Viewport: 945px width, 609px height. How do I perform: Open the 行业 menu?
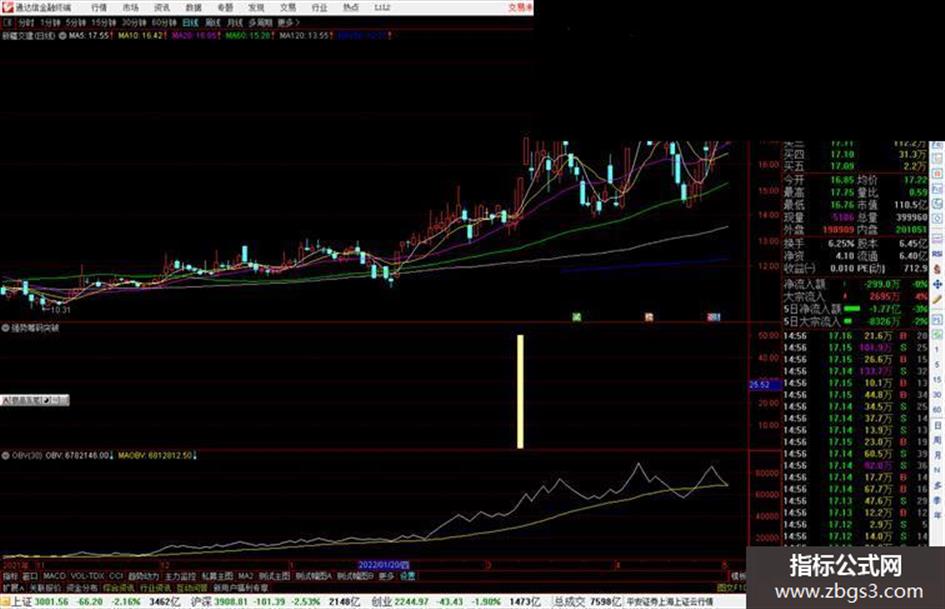point(319,7)
